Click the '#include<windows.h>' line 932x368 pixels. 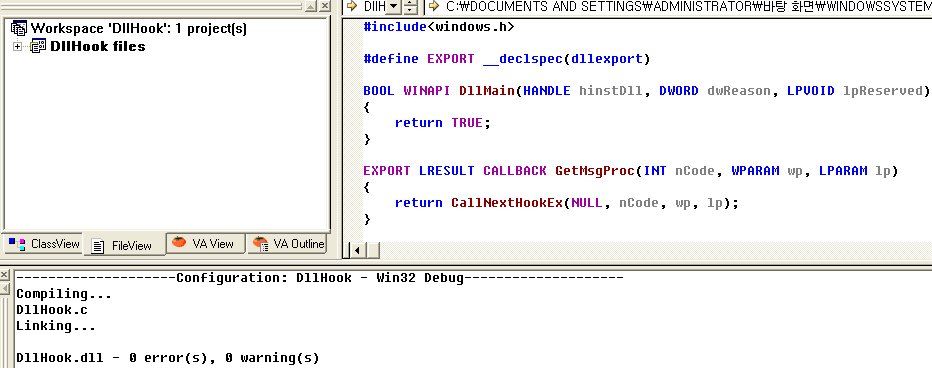(439, 27)
